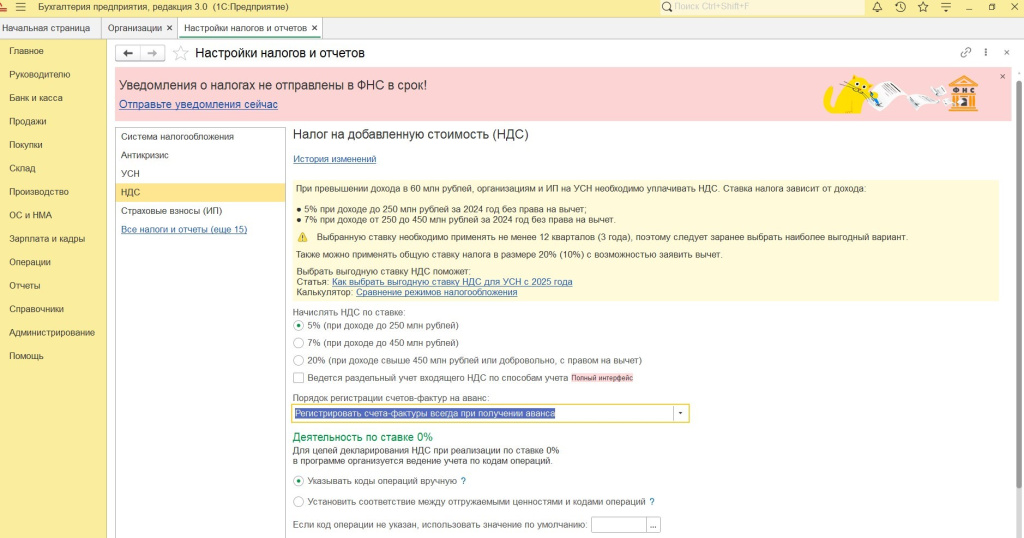Select 7% VAT rate radio button
This screenshot has height=538, width=1024.
click(298, 343)
